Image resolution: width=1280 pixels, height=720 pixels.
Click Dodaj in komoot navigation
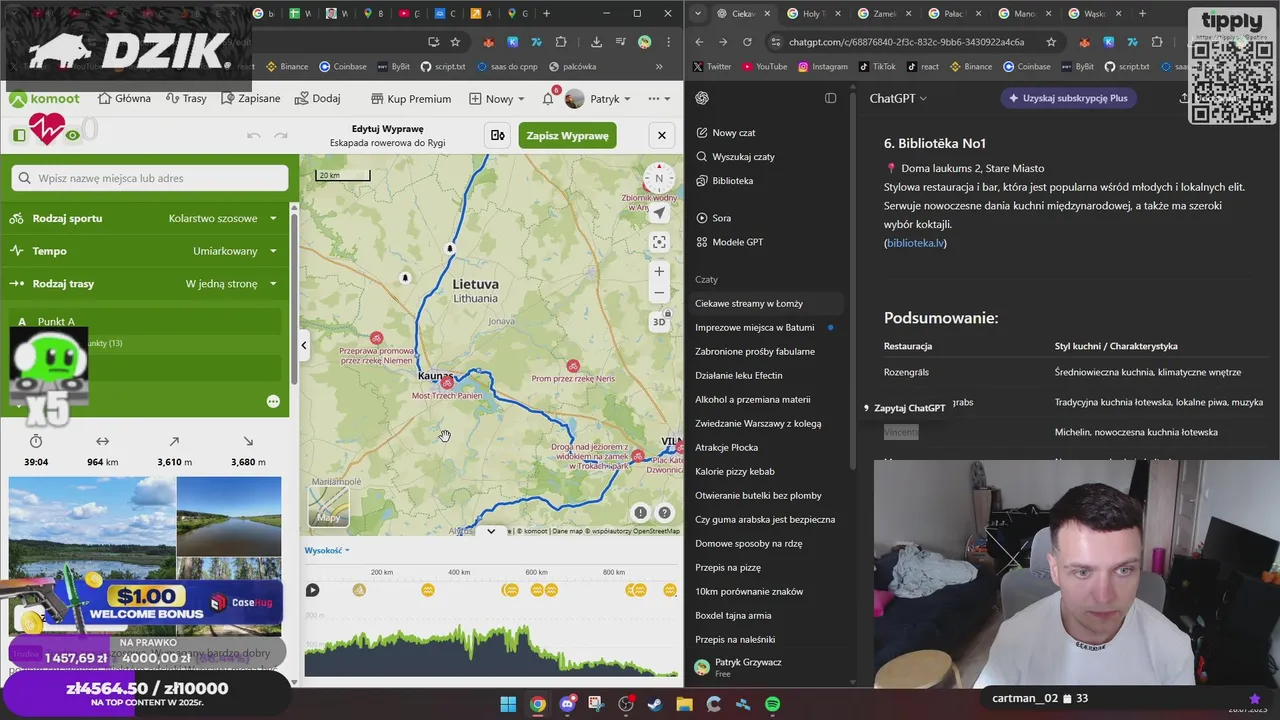[318, 99]
